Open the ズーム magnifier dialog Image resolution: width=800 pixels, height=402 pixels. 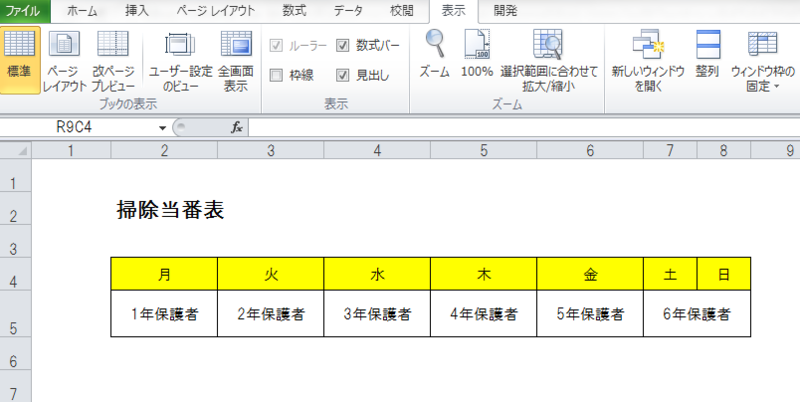click(x=434, y=54)
